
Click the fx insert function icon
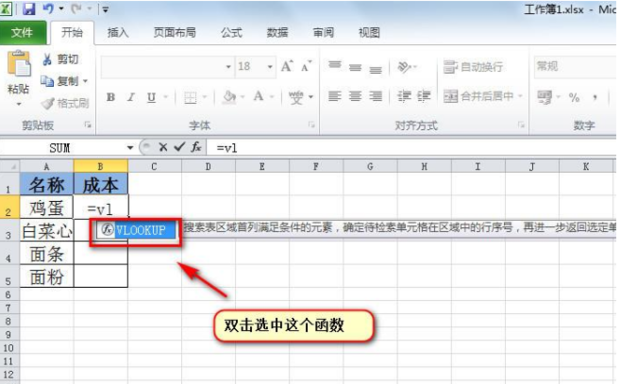click(196, 148)
